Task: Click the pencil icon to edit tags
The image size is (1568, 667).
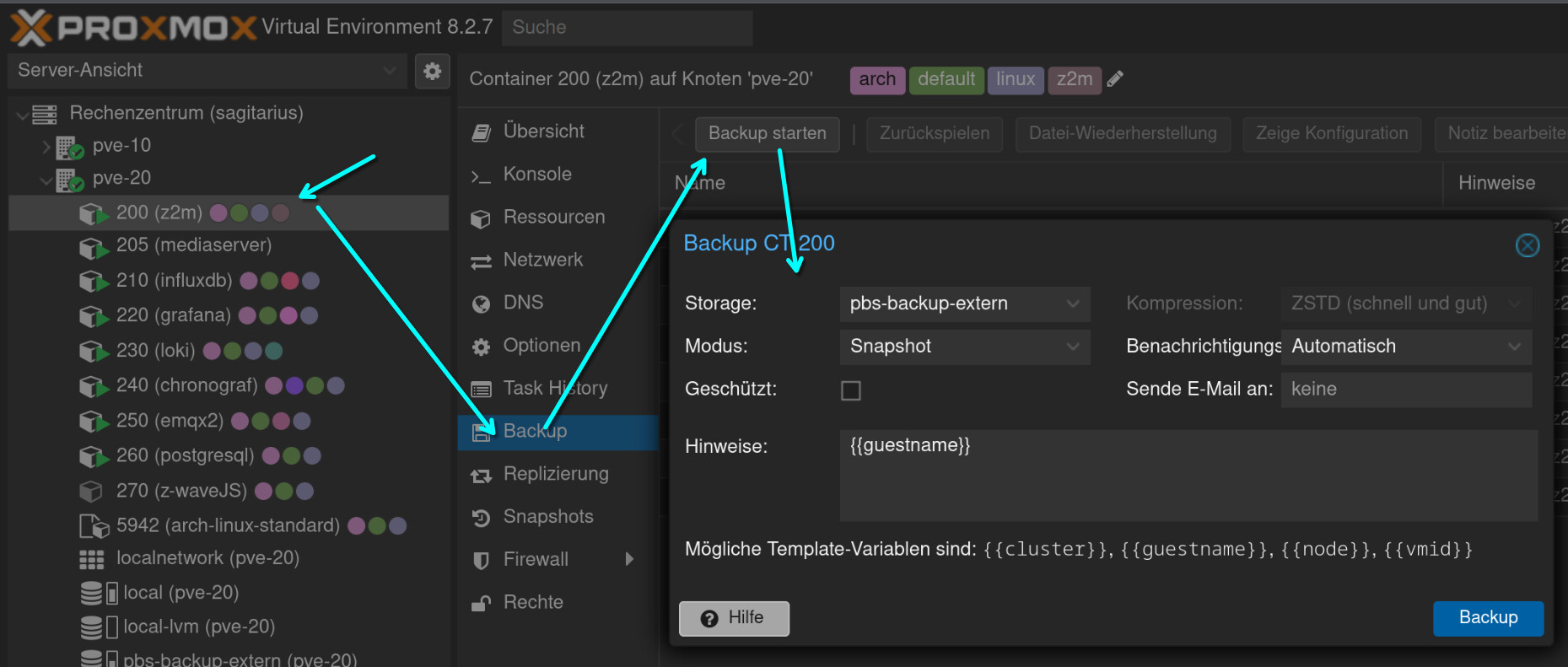Action: tap(1115, 79)
